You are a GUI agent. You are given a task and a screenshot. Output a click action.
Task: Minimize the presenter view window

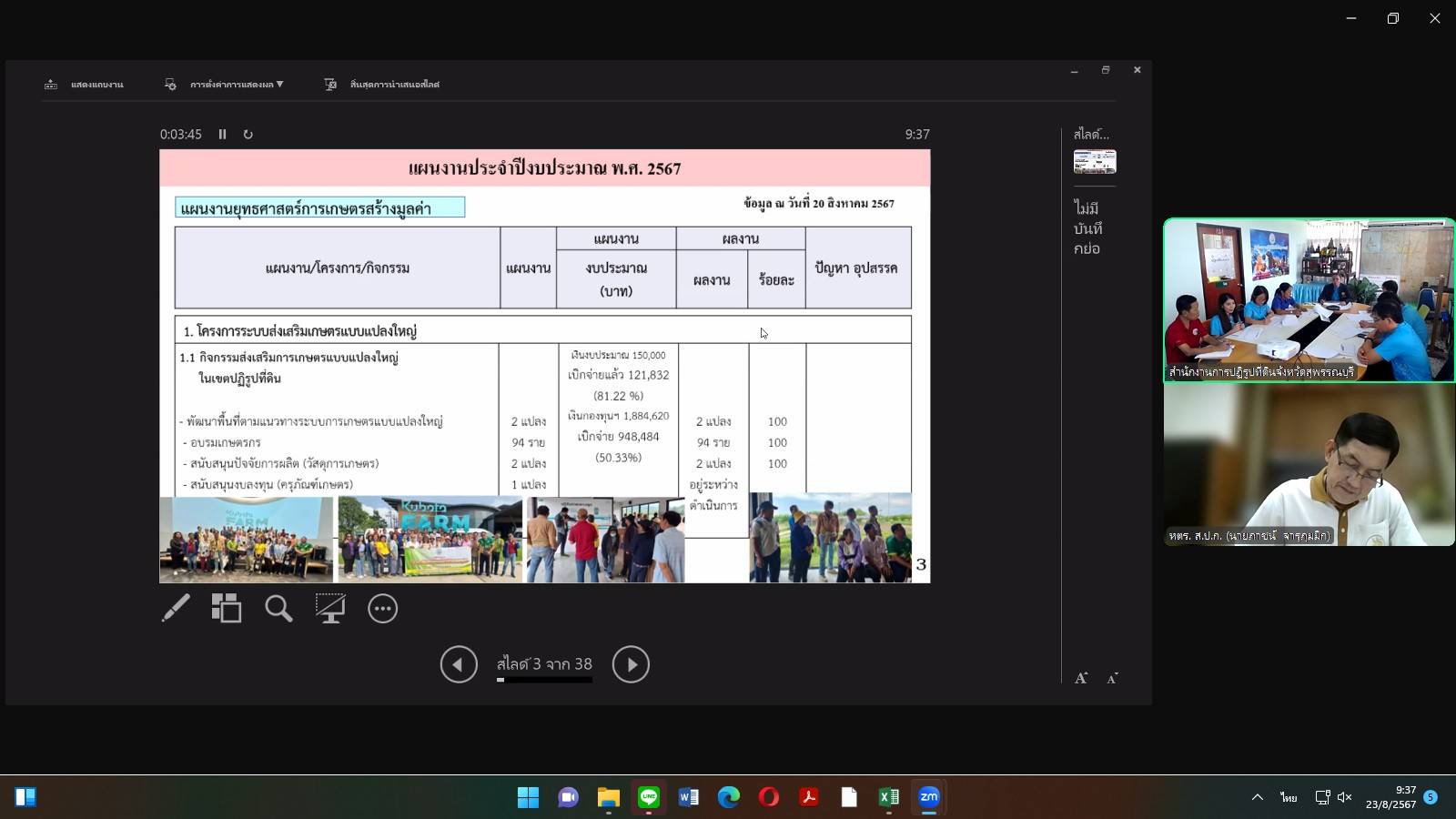1075,70
